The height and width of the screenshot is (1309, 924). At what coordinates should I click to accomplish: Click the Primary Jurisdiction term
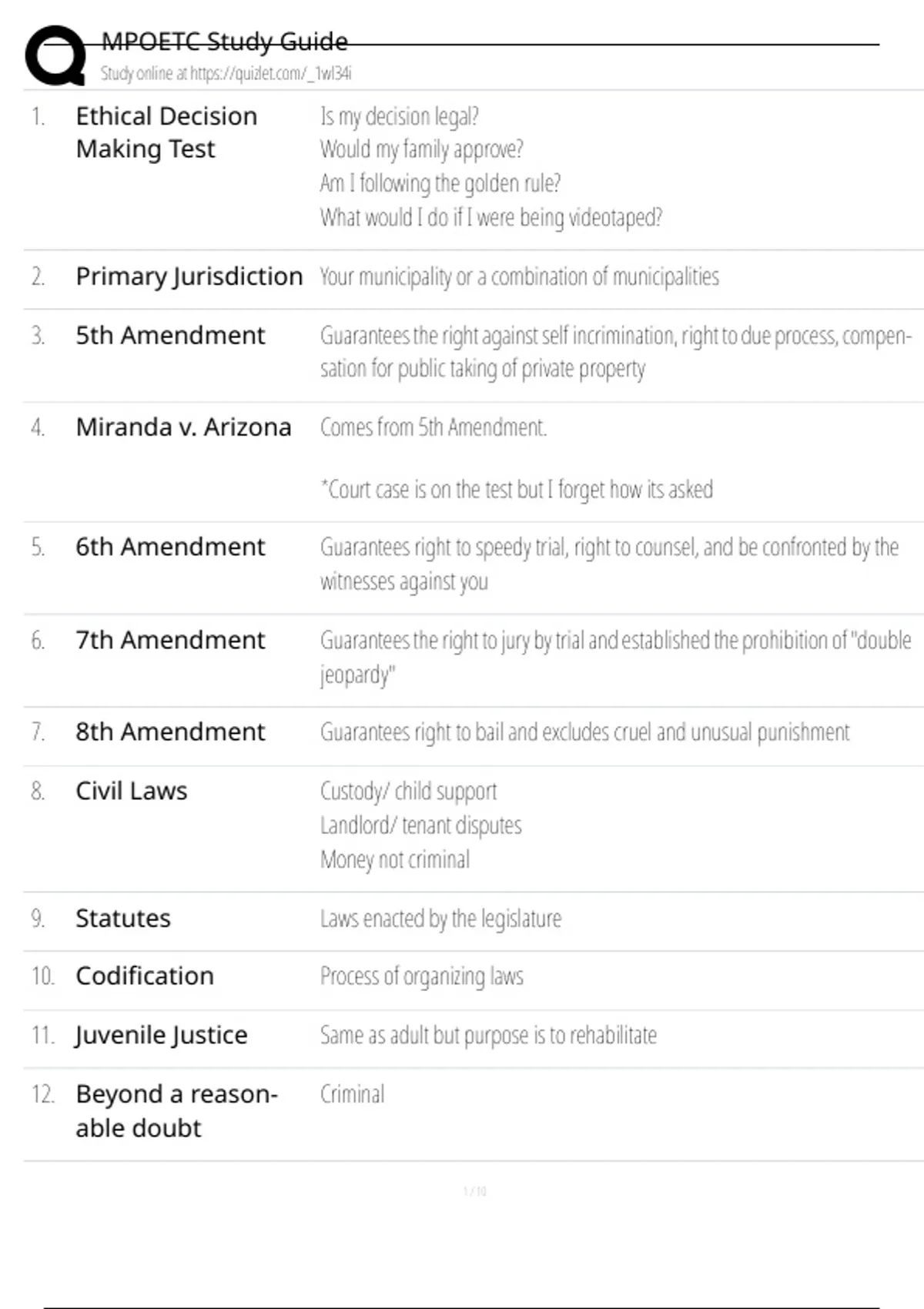point(189,276)
